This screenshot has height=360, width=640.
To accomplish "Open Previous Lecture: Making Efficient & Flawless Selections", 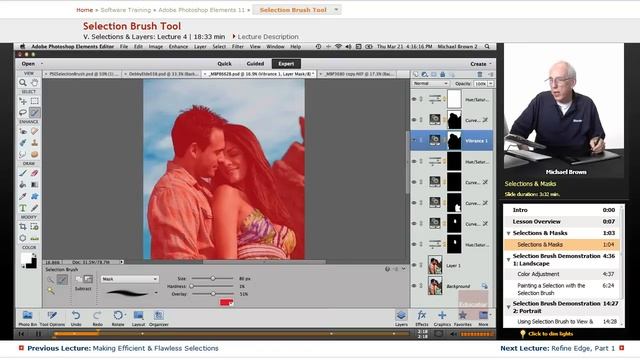I will [x=122, y=348].
